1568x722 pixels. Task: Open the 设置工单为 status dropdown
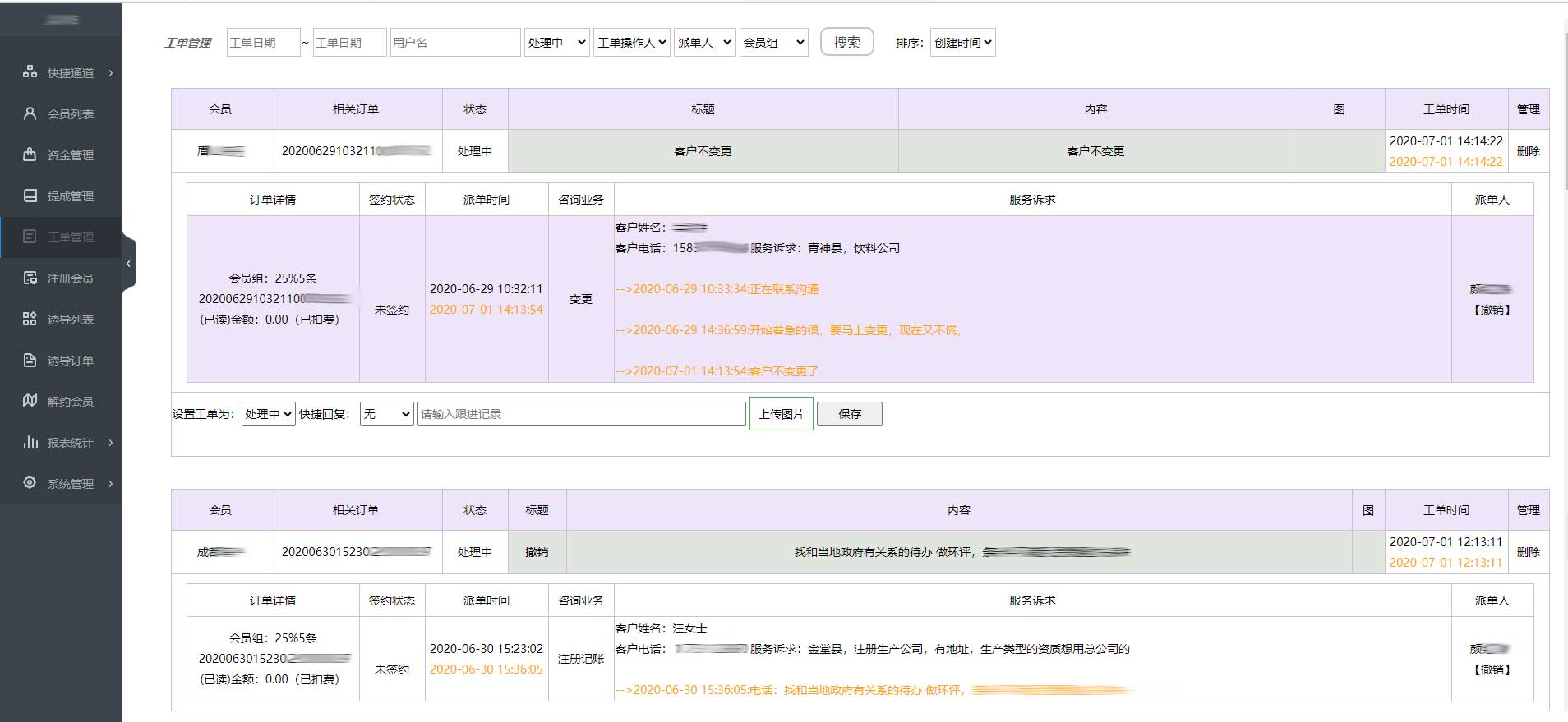point(268,414)
